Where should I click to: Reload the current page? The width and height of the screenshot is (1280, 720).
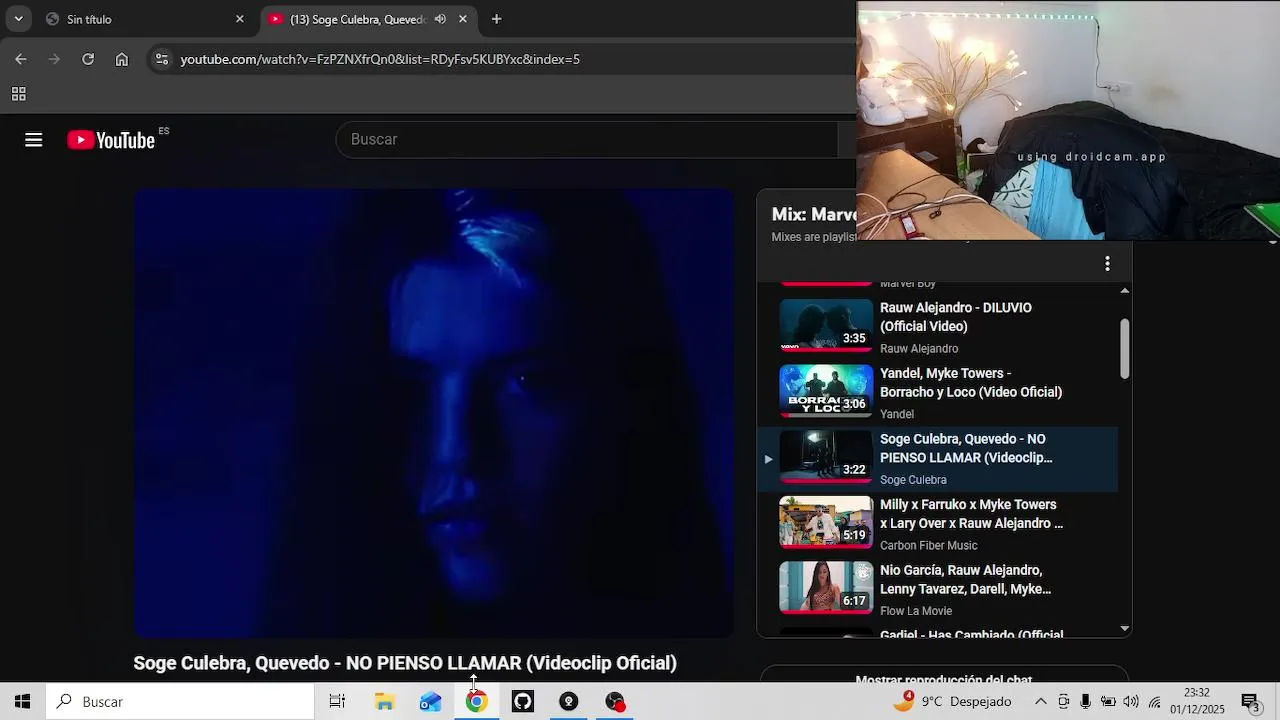(x=88, y=59)
